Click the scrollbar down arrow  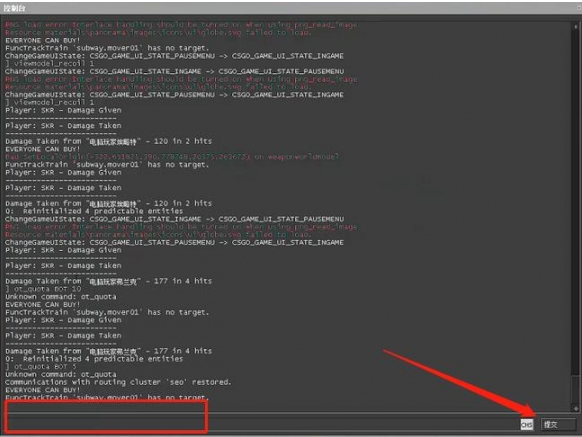[576, 408]
